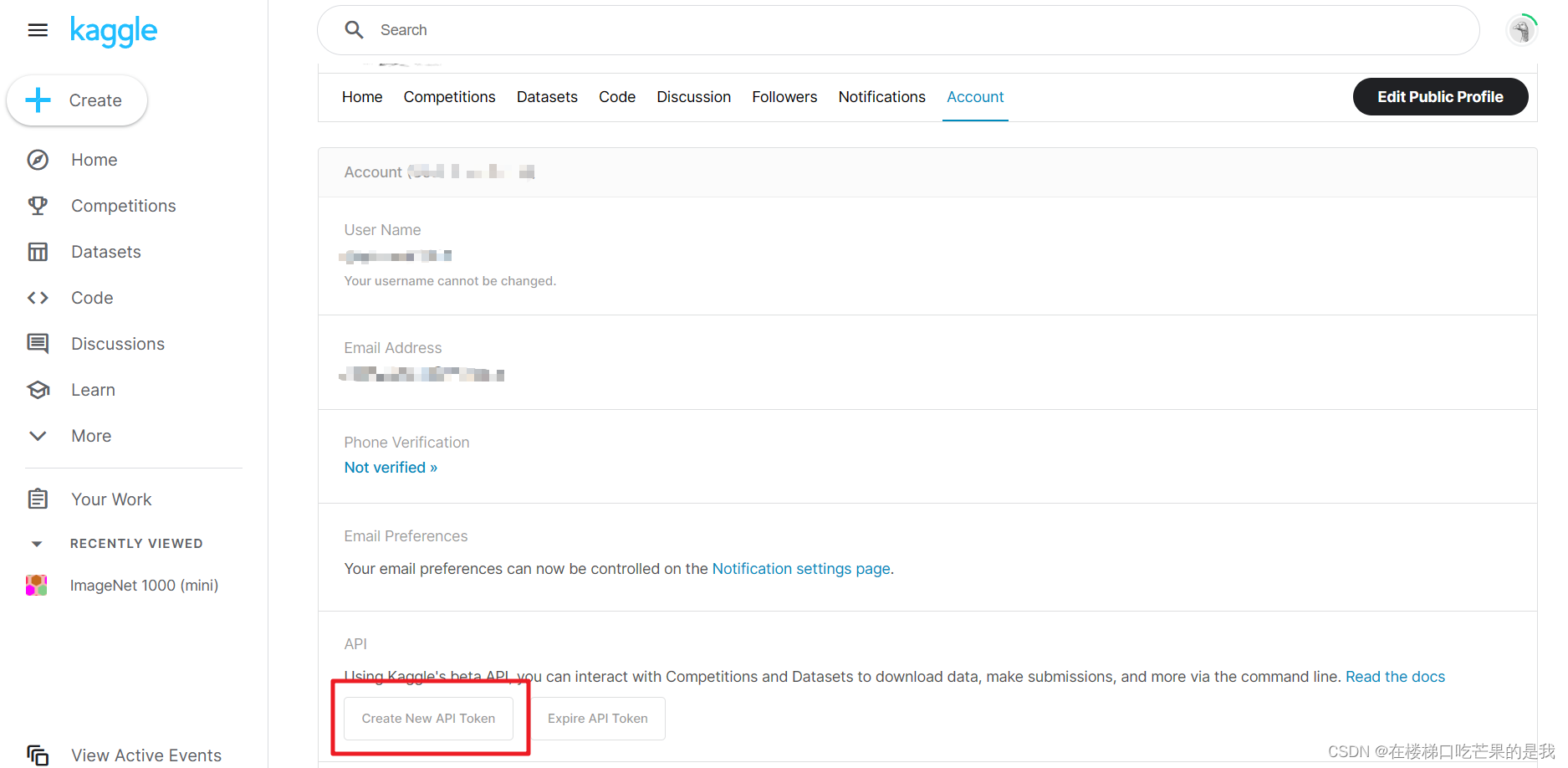
Task: Switch to the Competitions profile tab
Action: (x=450, y=97)
